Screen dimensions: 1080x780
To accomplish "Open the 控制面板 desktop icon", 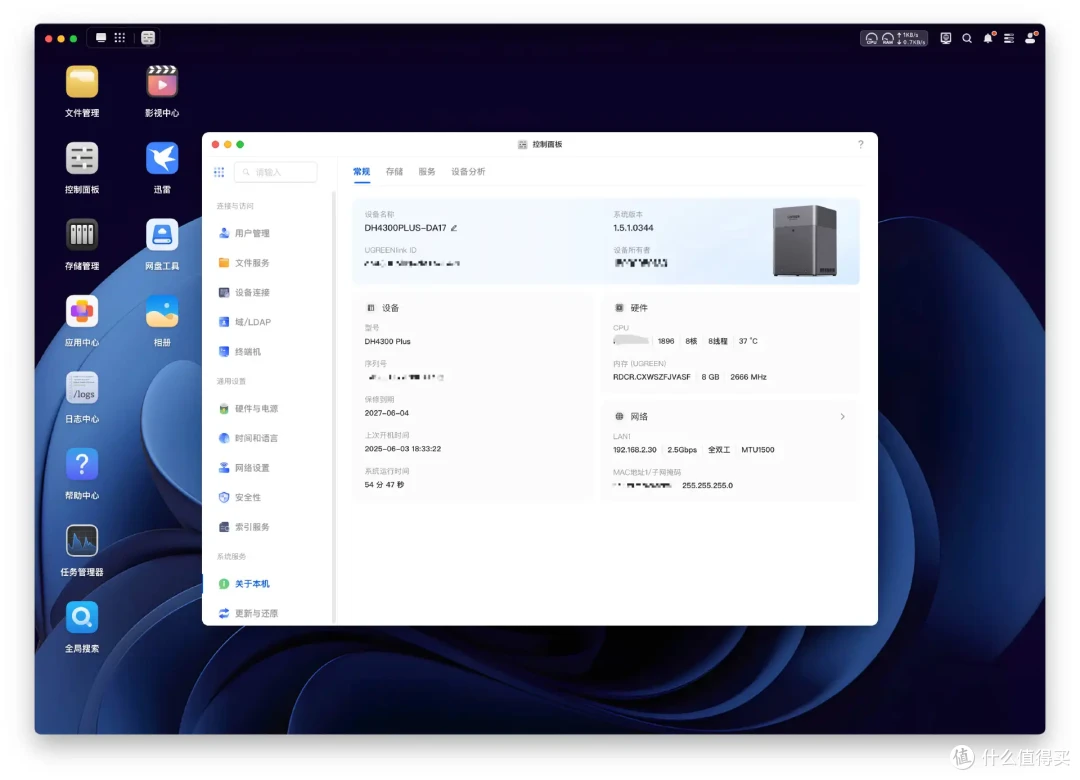I will tap(81, 158).
